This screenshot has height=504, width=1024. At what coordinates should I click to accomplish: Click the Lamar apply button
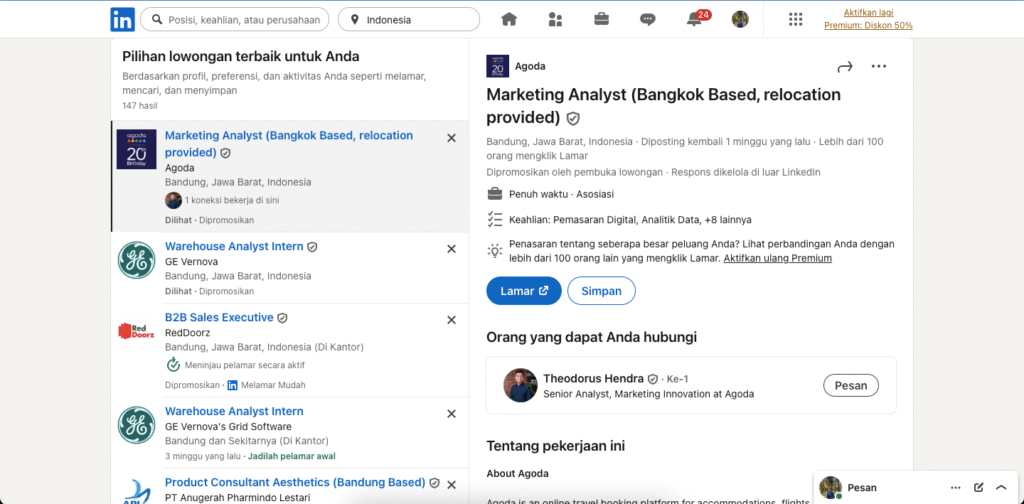(x=524, y=291)
